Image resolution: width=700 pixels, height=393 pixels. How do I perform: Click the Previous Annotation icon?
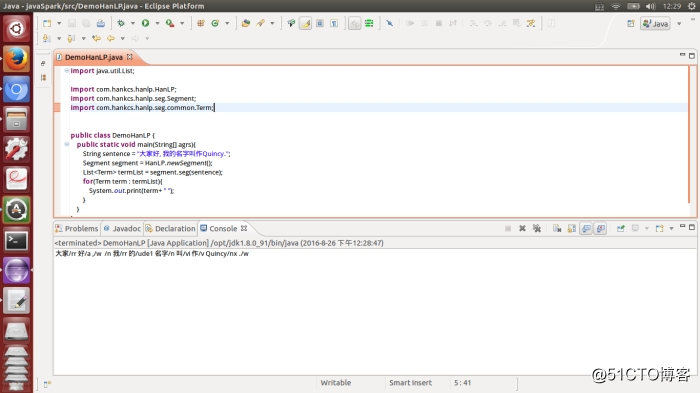tap(71, 38)
